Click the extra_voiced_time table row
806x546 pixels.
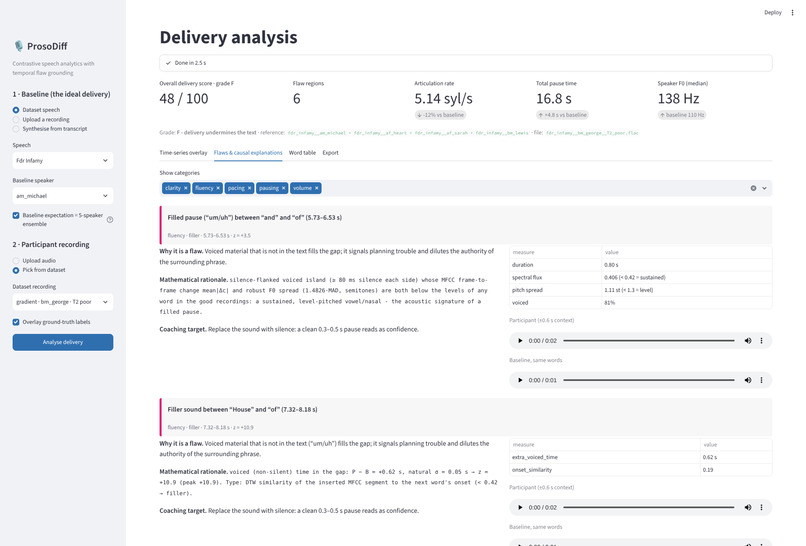pos(640,457)
